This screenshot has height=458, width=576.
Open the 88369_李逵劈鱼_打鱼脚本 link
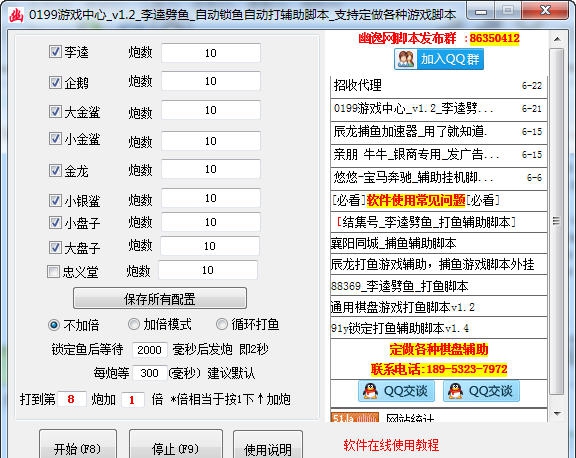click(400, 286)
